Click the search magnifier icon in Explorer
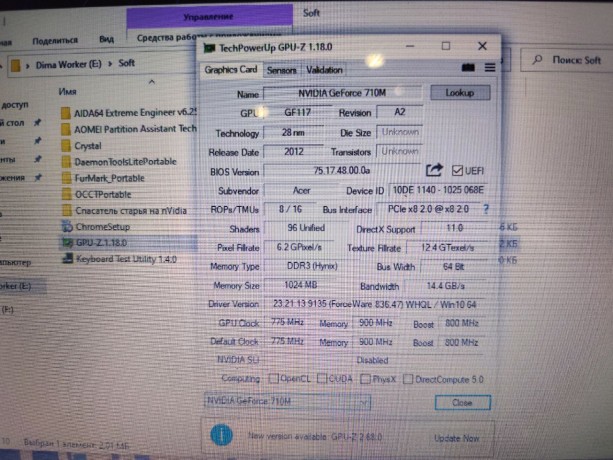This screenshot has height=460, width=613. [538, 60]
